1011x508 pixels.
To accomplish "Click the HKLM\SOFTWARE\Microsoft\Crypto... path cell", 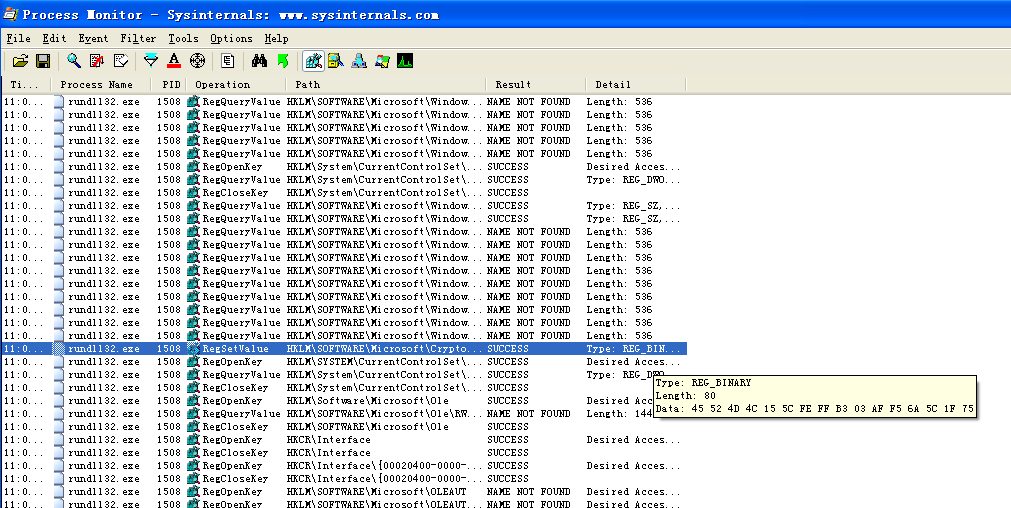I will (384, 348).
